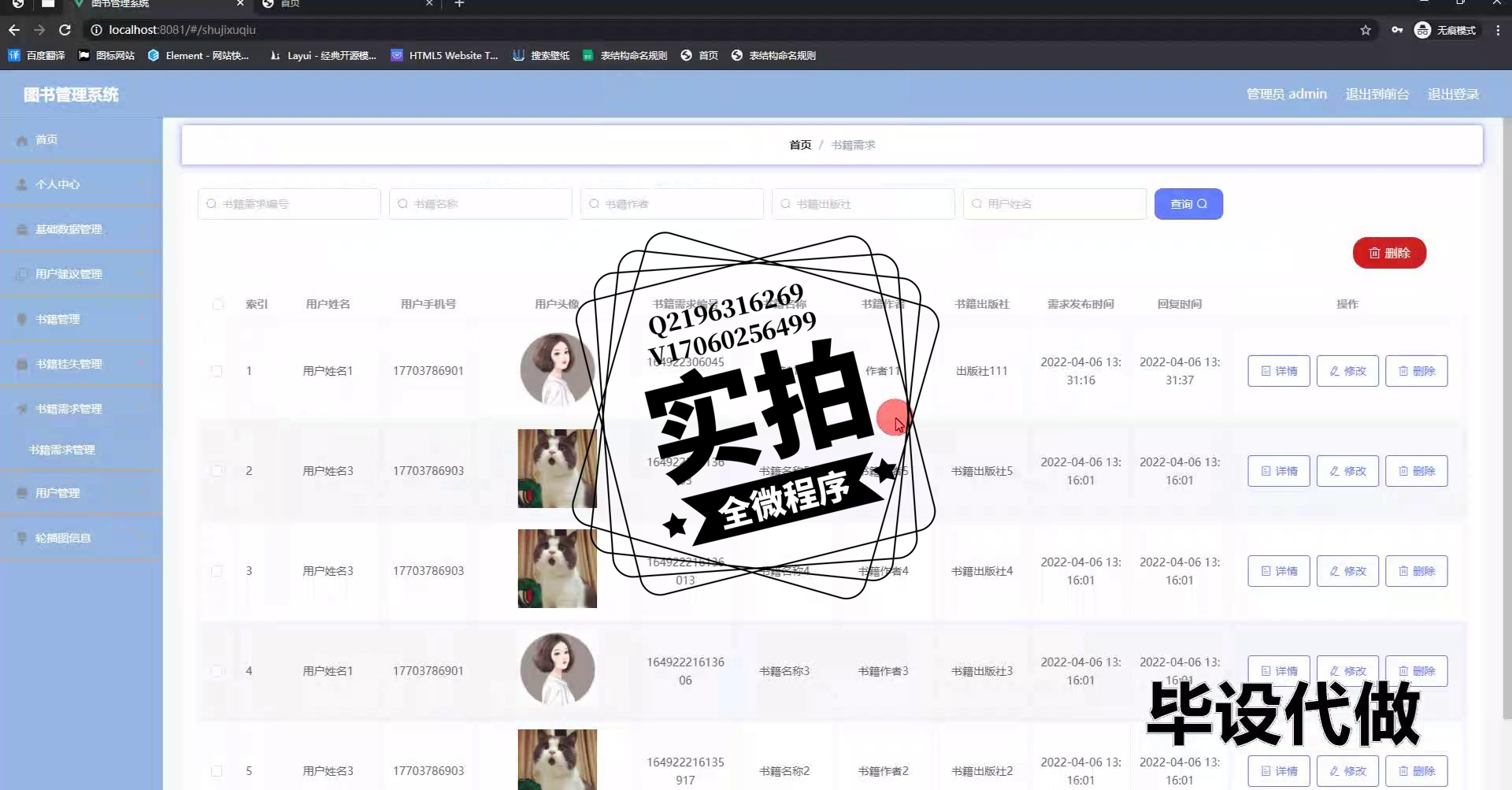Image resolution: width=1512 pixels, height=790 pixels.
Task: Open 详情 for row 5
Action: (x=1279, y=771)
